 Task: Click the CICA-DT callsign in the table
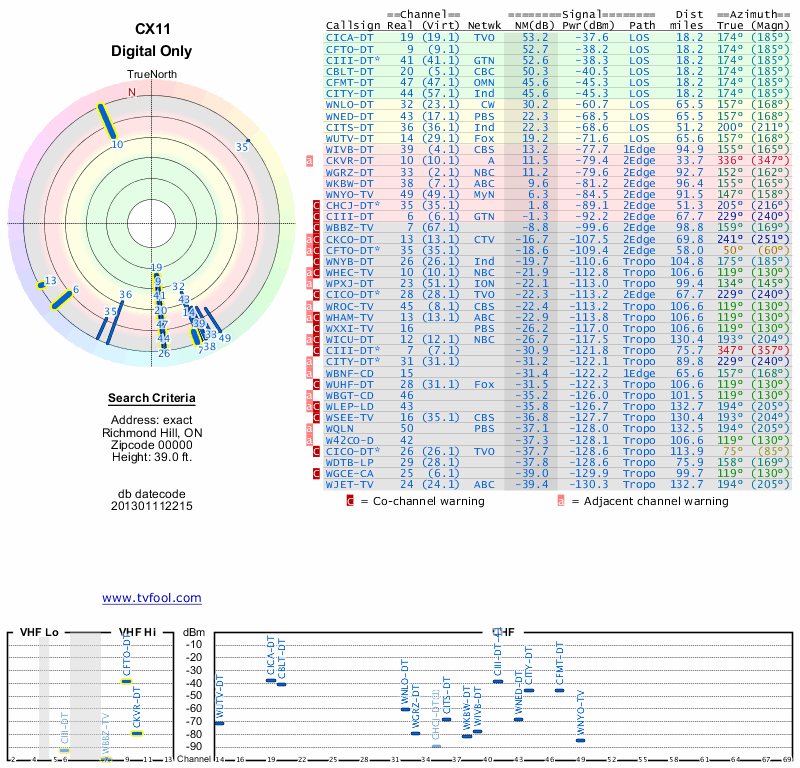click(349, 37)
